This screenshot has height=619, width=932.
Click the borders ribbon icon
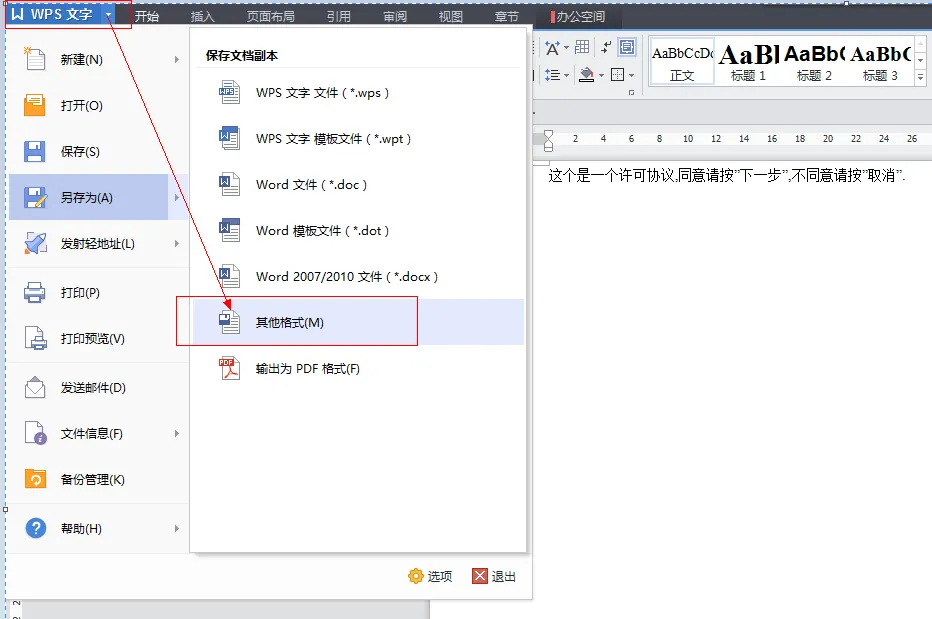click(x=618, y=75)
